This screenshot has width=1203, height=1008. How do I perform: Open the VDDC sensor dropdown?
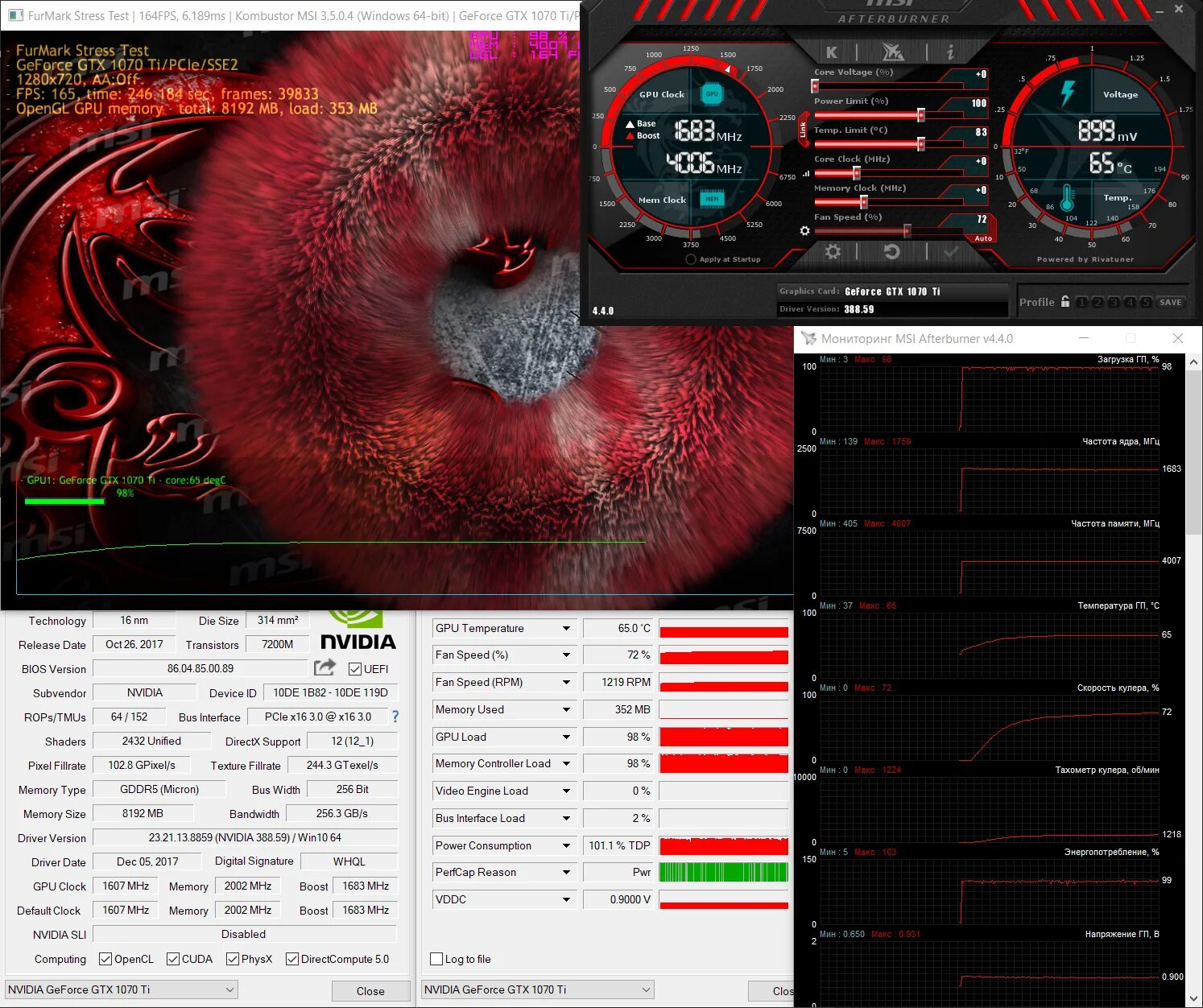point(566,899)
